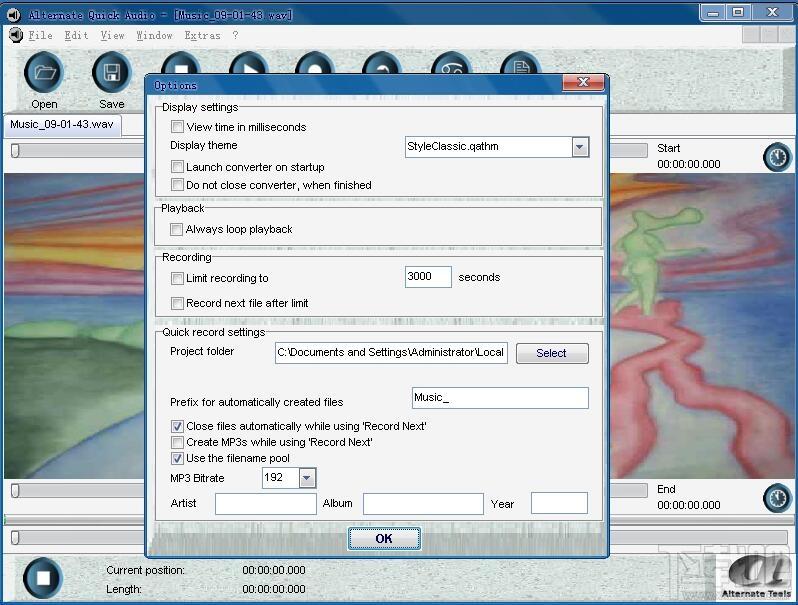Screen dimensions: 798x605
Task: Click the Start position slider handle
Action: pos(15,151)
